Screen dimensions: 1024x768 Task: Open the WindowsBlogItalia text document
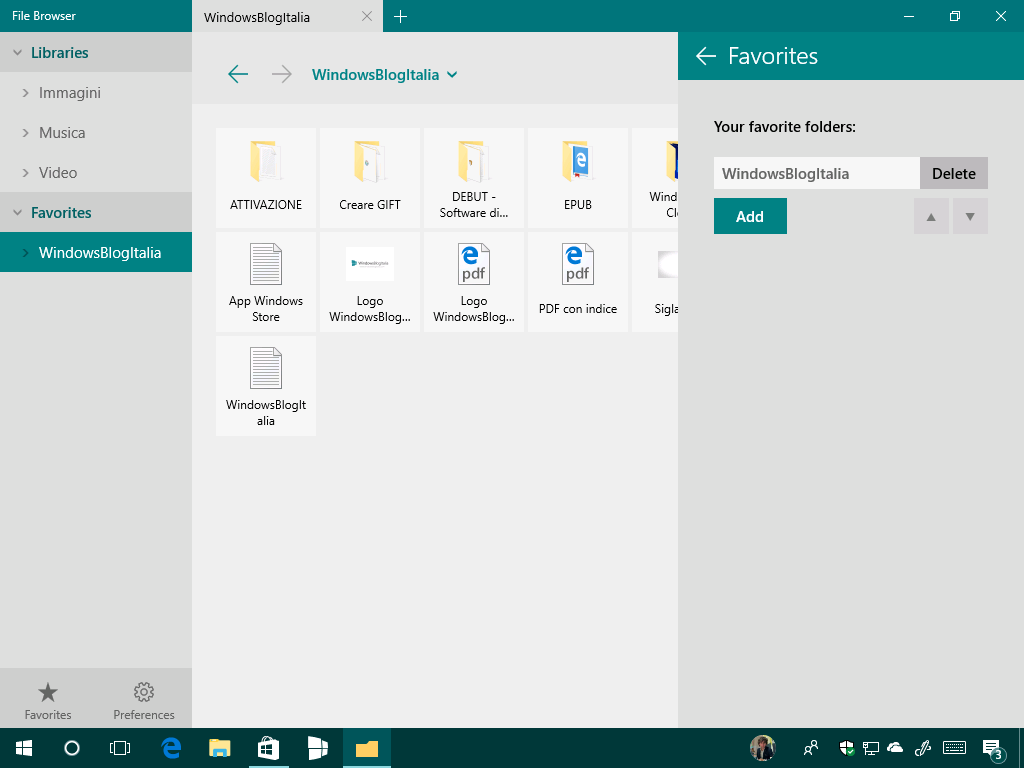(x=266, y=385)
